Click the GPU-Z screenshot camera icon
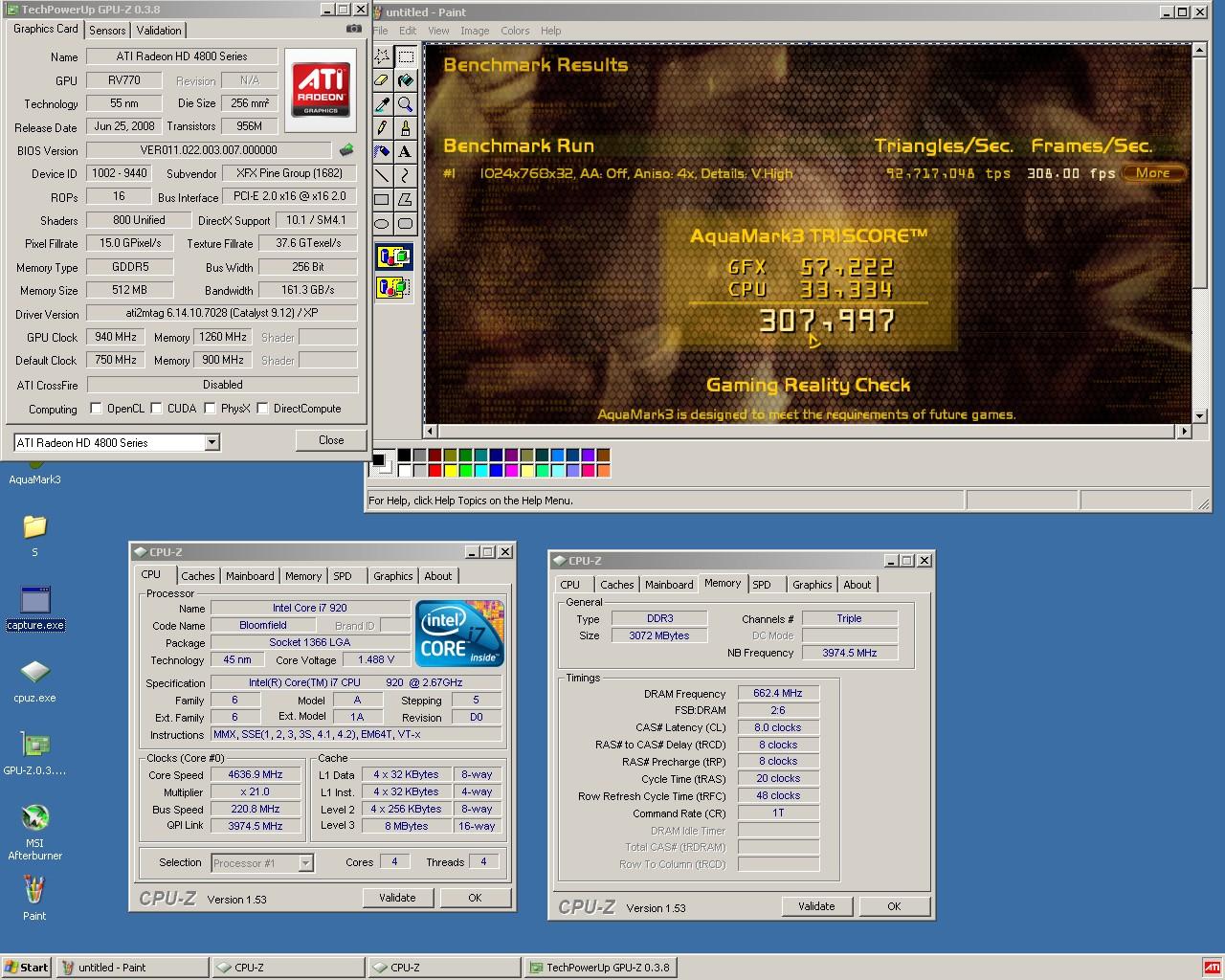Viewport: 1225px width, 980px height. tap(353, 29)
